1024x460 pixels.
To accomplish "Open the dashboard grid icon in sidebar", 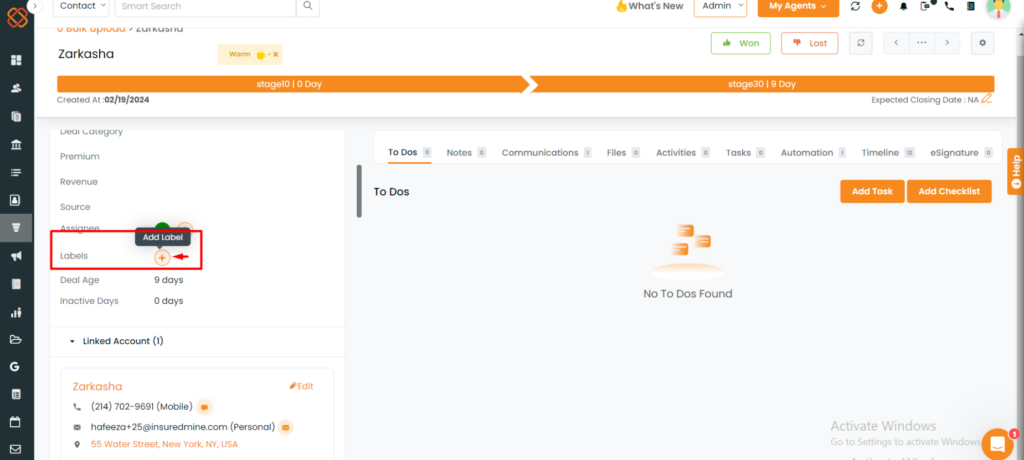I will pyautogui.click(x=16, y=60).
